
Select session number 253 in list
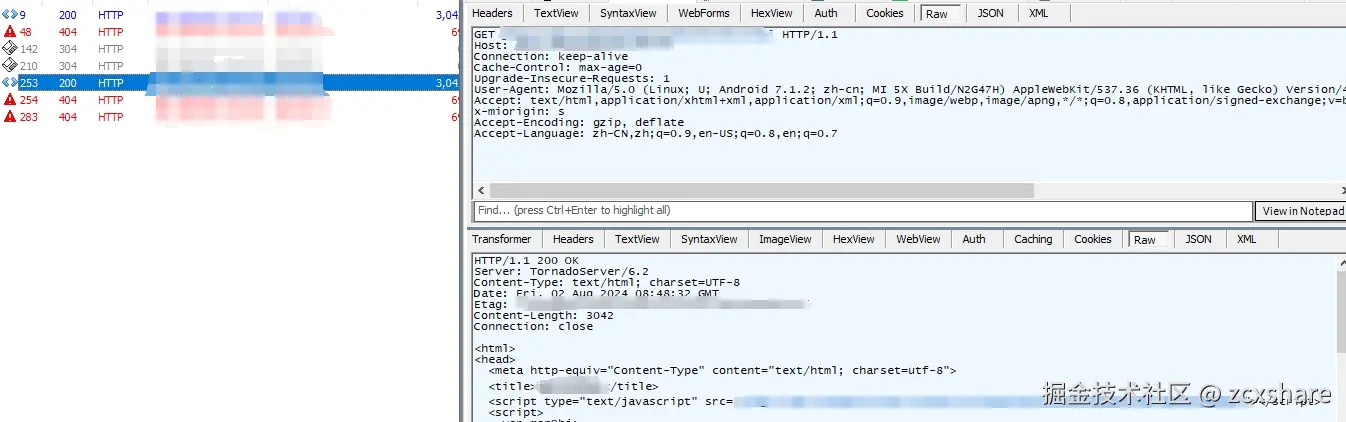(x=29, y=83)
